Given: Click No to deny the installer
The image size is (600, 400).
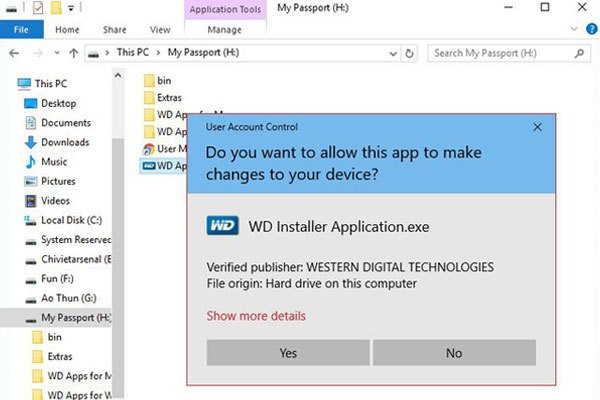Looking at the screenshot, I should point(454,352).
